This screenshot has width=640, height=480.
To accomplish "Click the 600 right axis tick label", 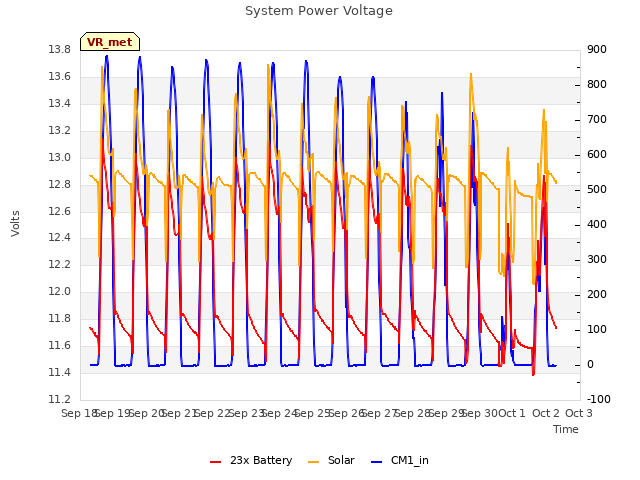I will pos(597,155).
